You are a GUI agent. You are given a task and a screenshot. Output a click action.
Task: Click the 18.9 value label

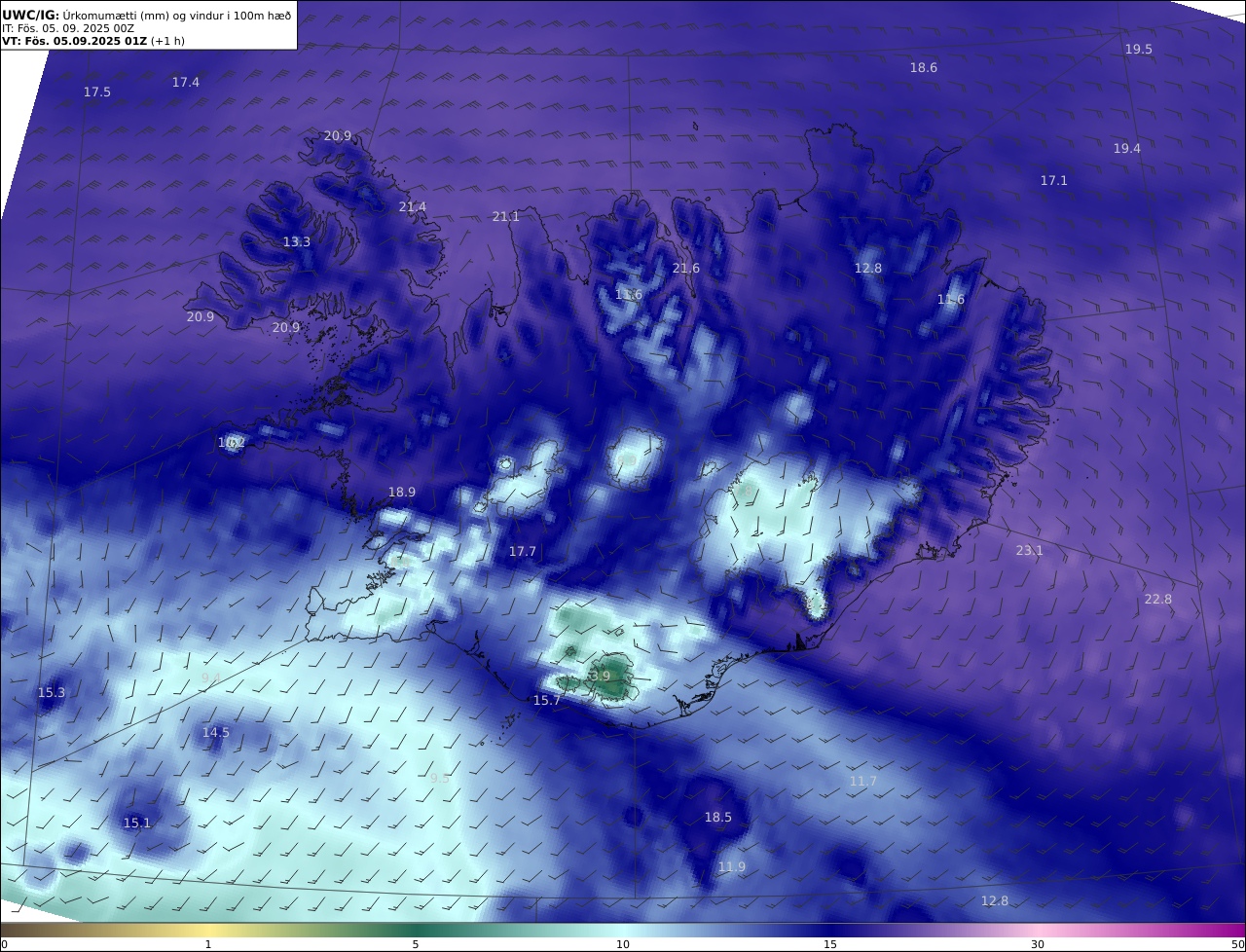402,493
